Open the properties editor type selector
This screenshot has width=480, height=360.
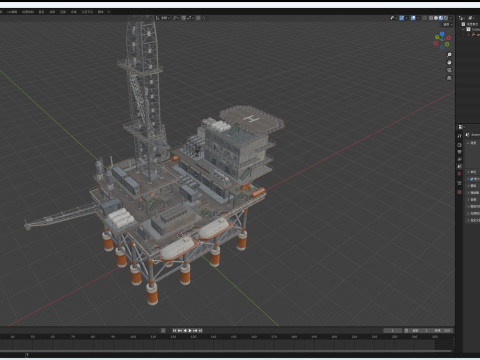pyautogui.click(x=461, y=127)
